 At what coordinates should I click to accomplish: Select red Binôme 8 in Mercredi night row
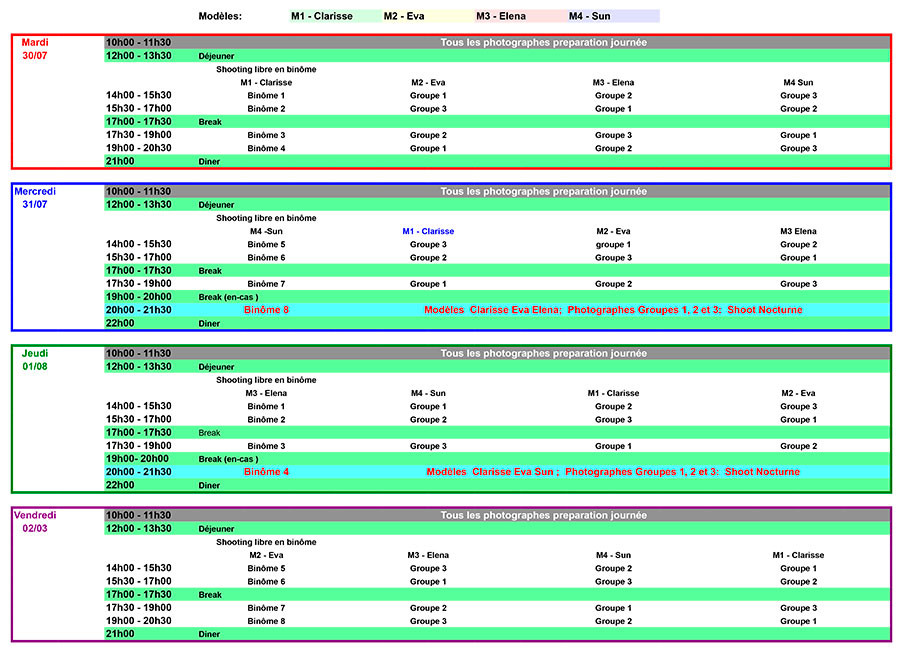(266, 310)
